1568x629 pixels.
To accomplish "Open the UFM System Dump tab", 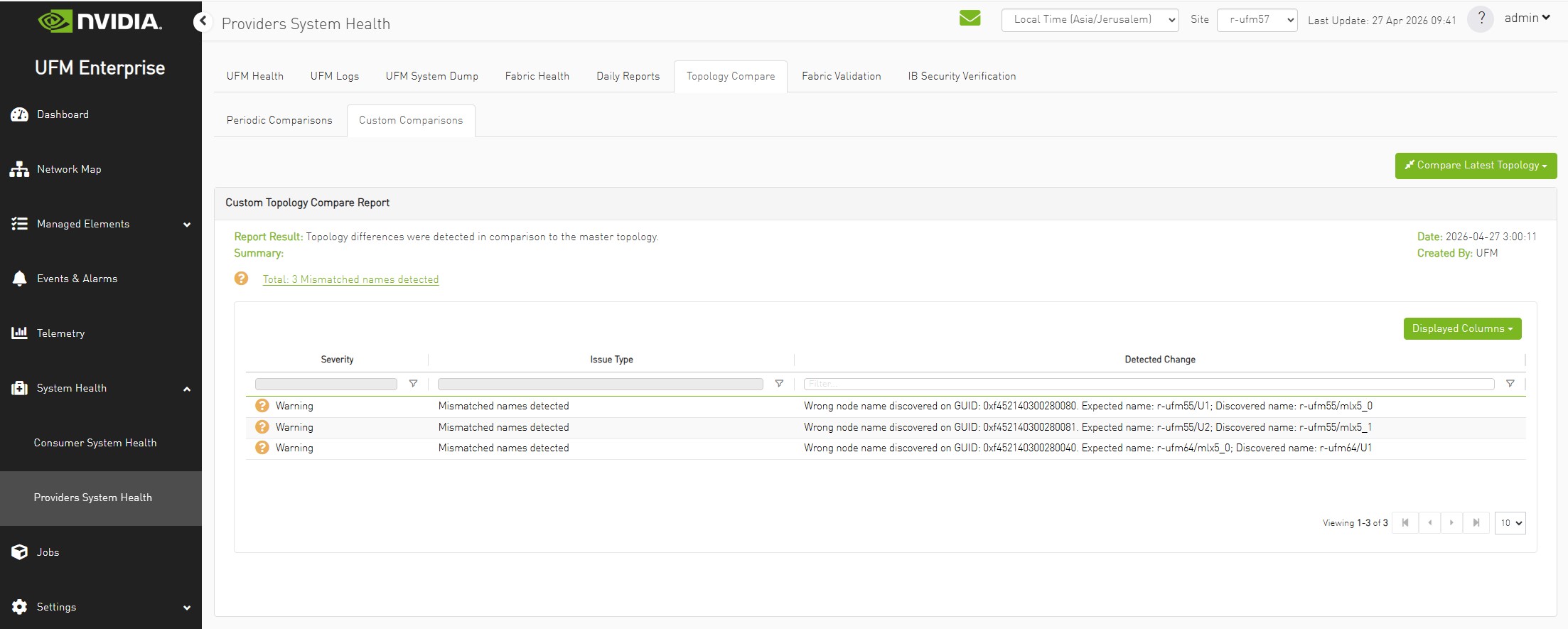I will click(x=432, y=76).
